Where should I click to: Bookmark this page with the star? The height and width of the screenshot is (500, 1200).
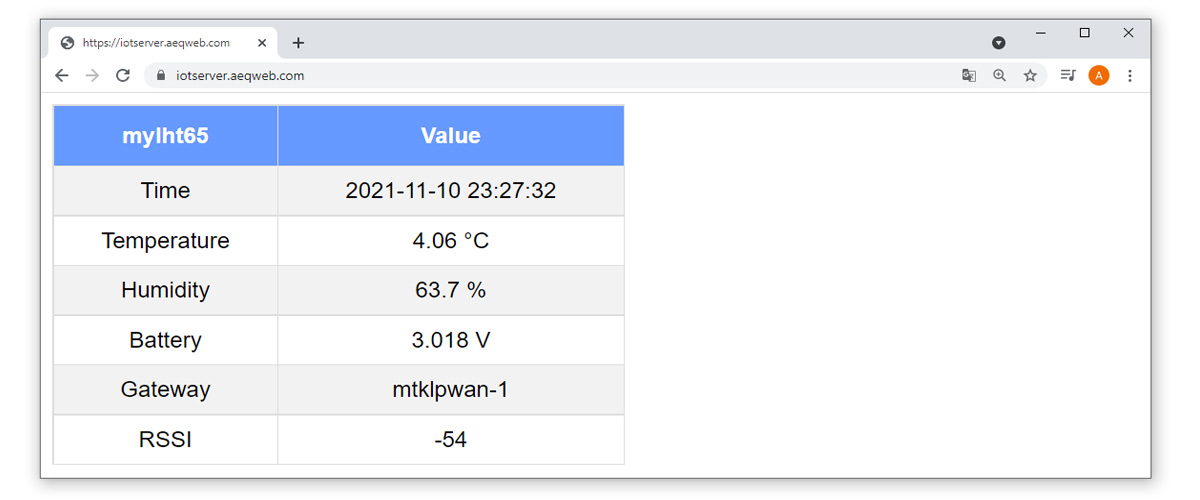coord(1030,75)
